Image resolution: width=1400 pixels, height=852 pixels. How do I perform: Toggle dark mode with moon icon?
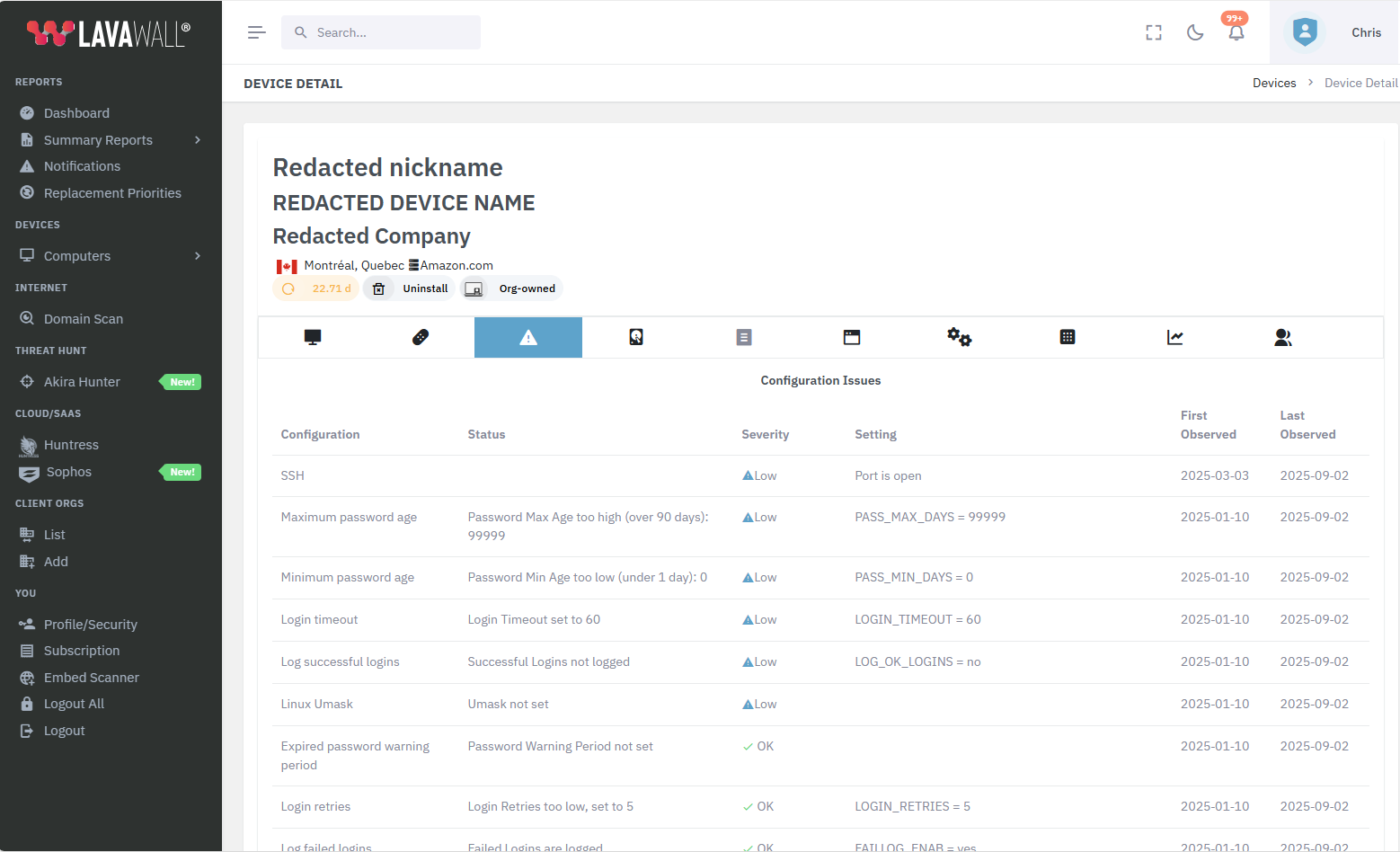tap(1195, 32)
